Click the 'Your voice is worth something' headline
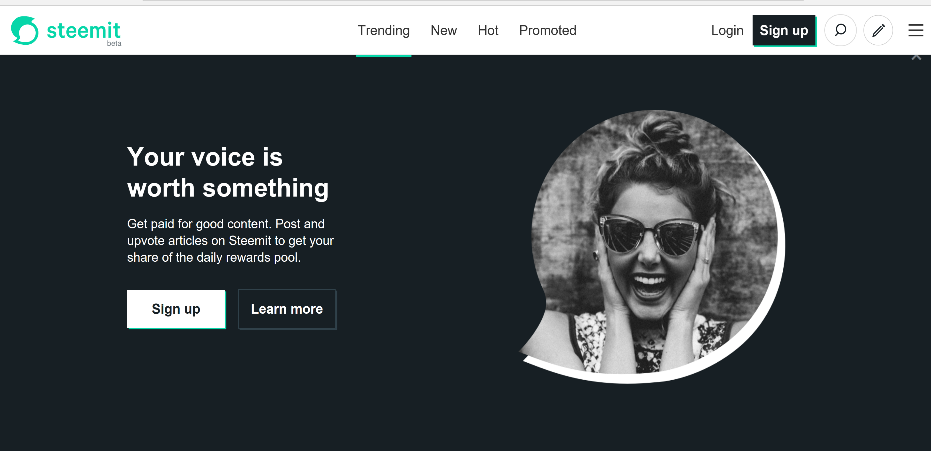931x451 pixels. click(x=228, y=173)
